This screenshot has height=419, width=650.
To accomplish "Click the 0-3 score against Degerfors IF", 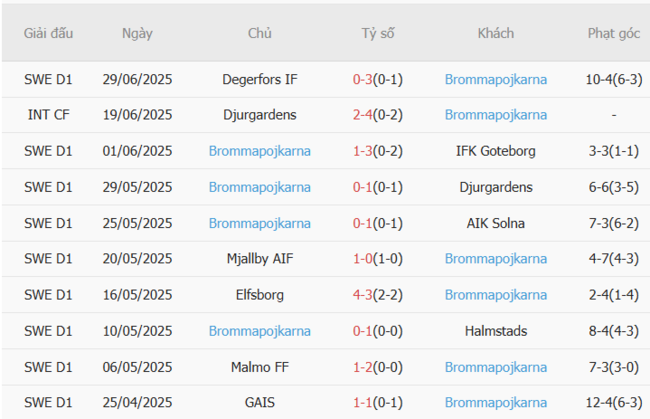I will 363,79.
